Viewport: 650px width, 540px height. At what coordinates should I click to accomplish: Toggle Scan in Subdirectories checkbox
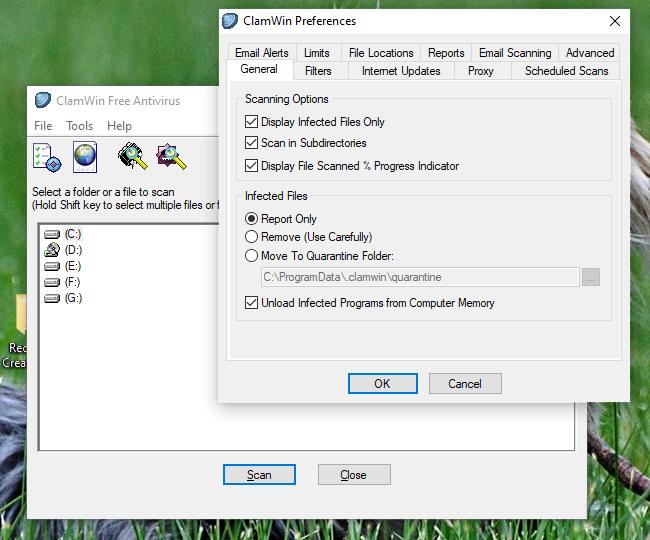251,143
